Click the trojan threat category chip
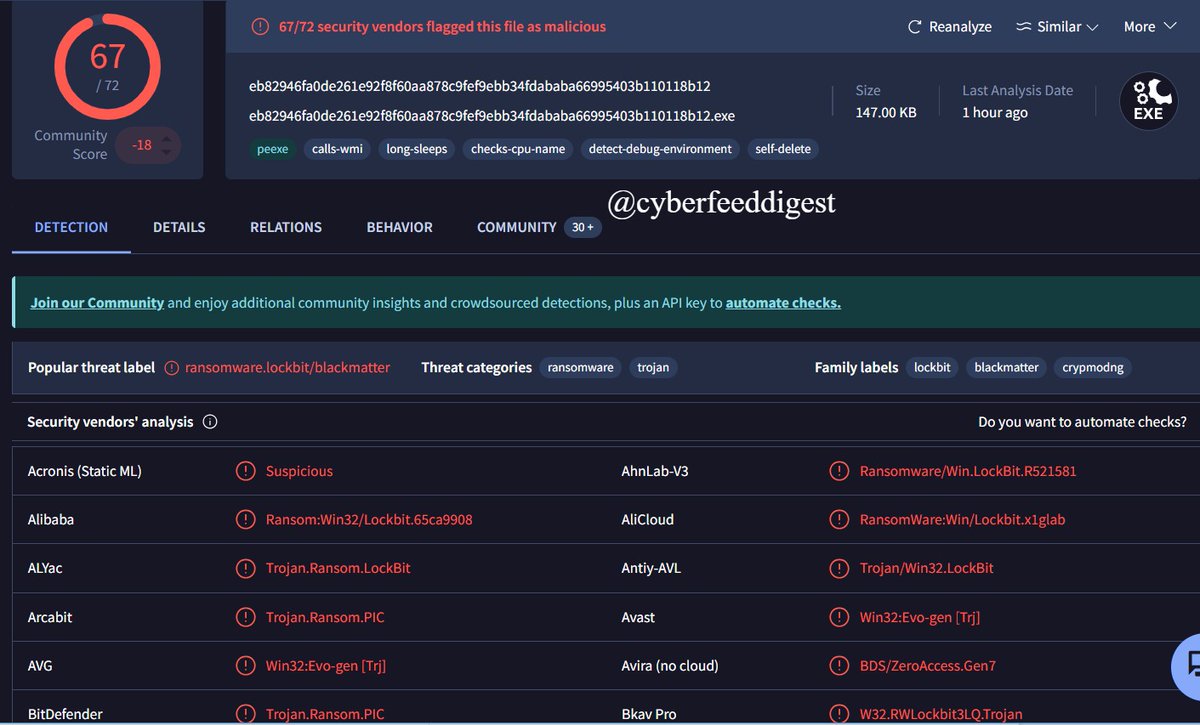The height and width of the screenshot is (725, 1200). click(x=653, y=367)
